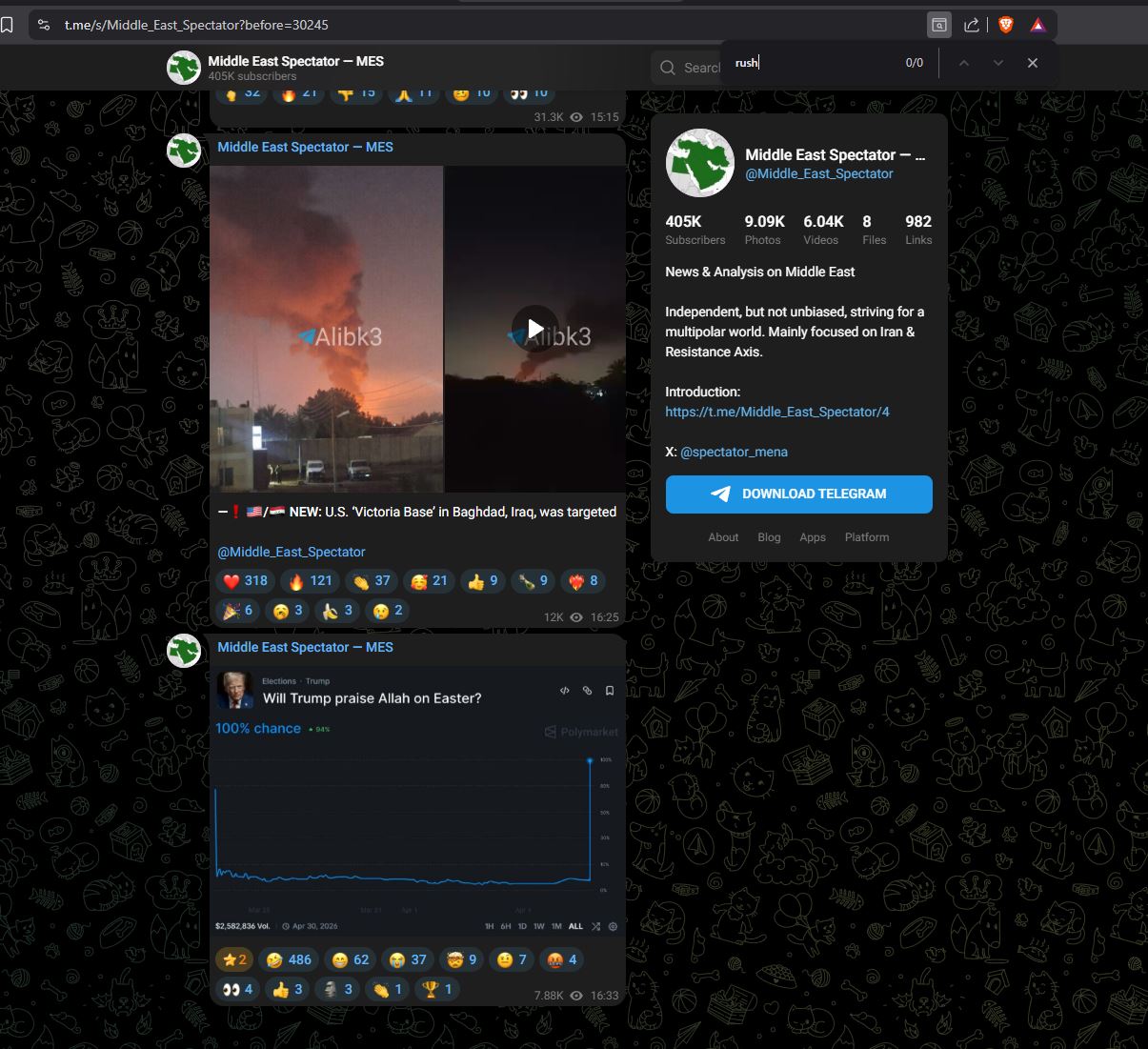Click smiling hearts reaction showing 21
The image size is (1148, 1049).
pyautogui.click(x=429, y=580)
